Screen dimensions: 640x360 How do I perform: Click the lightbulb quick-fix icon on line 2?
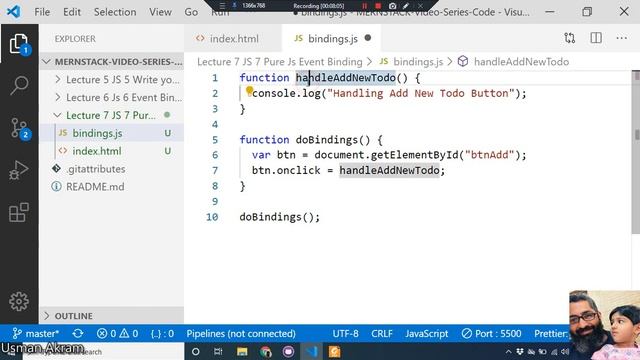click(249, 90)
